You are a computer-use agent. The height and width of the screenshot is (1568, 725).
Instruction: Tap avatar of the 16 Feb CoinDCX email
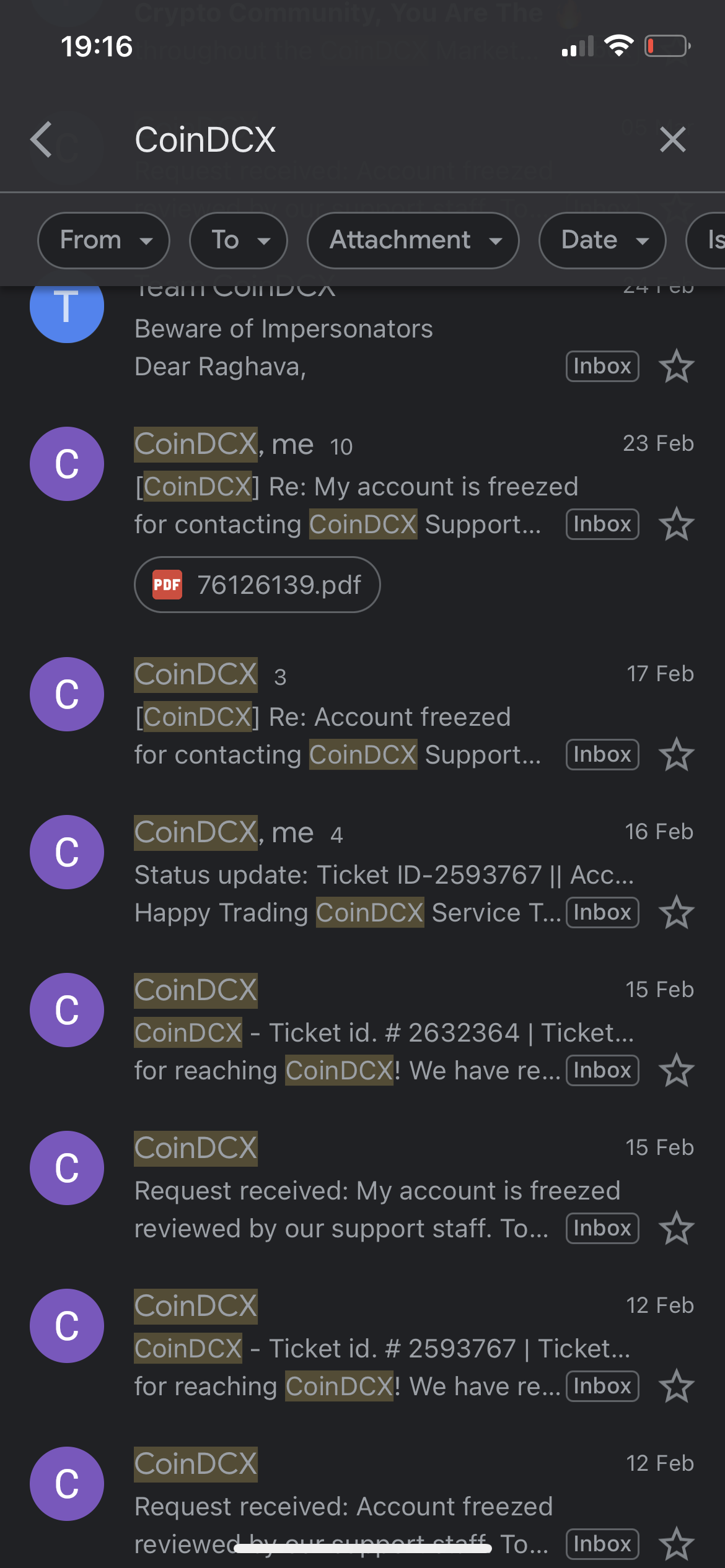point(67,852)
